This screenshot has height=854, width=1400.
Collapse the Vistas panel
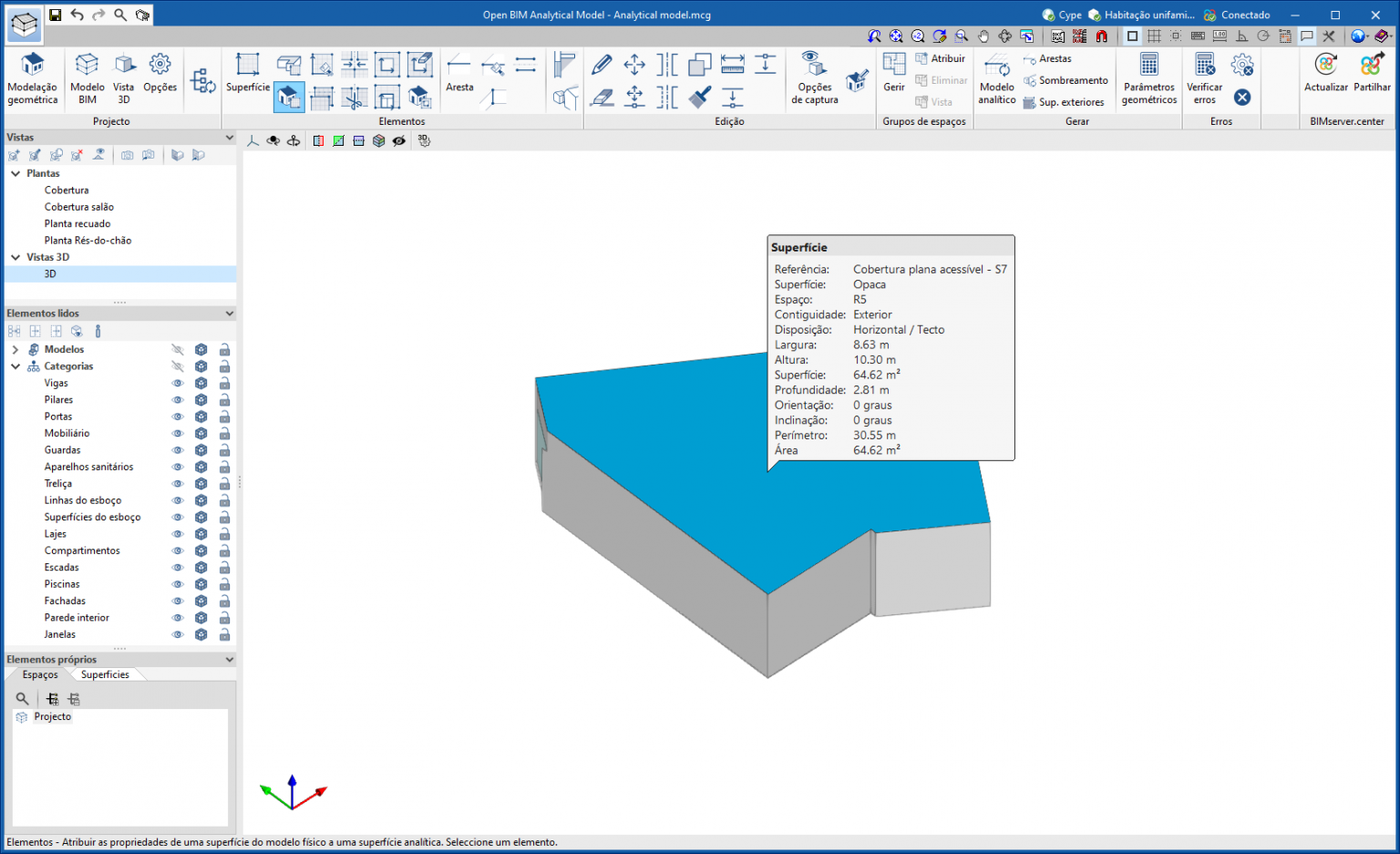[230, 137]
